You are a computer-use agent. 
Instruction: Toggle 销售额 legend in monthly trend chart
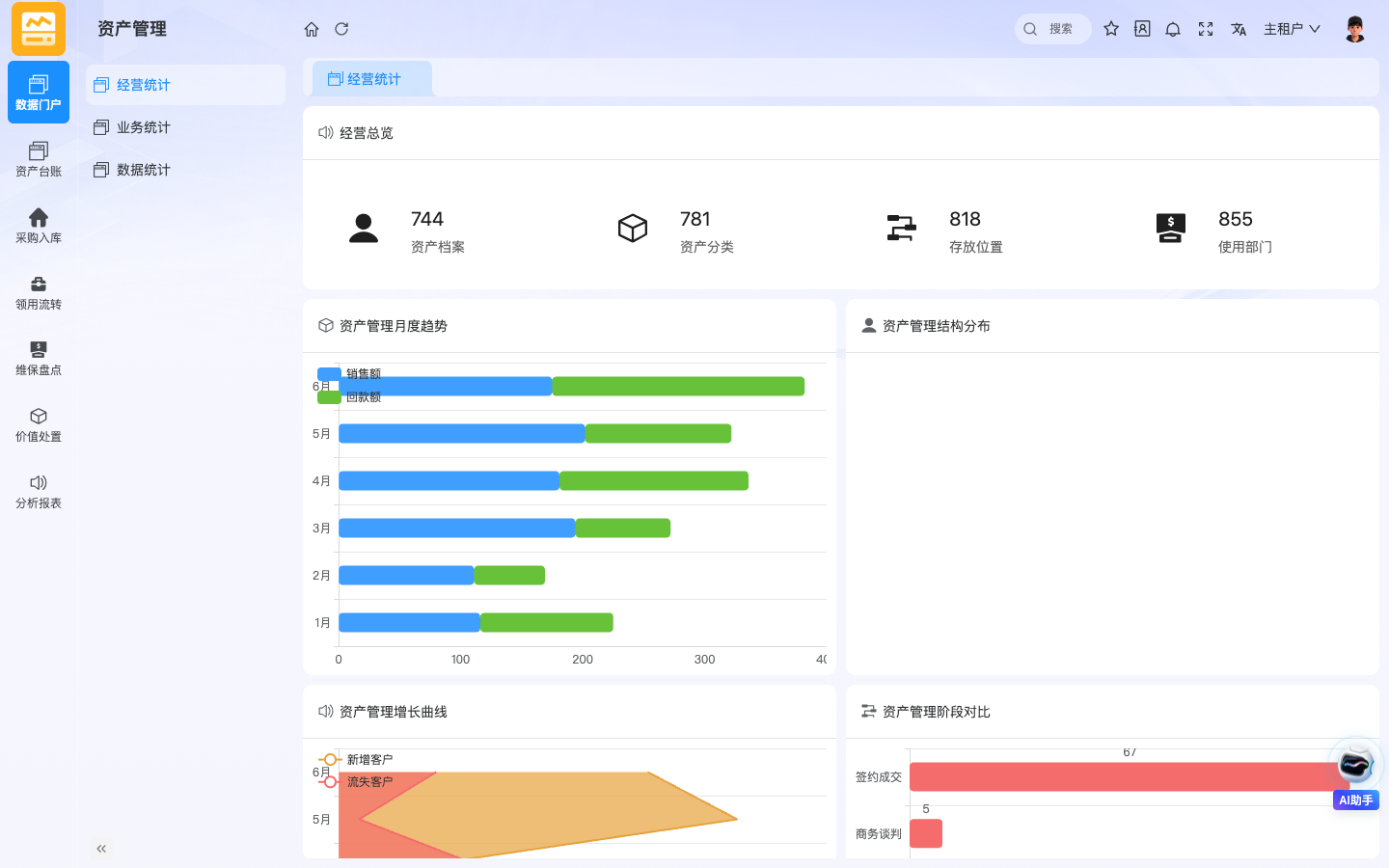[x=349, y=373]
